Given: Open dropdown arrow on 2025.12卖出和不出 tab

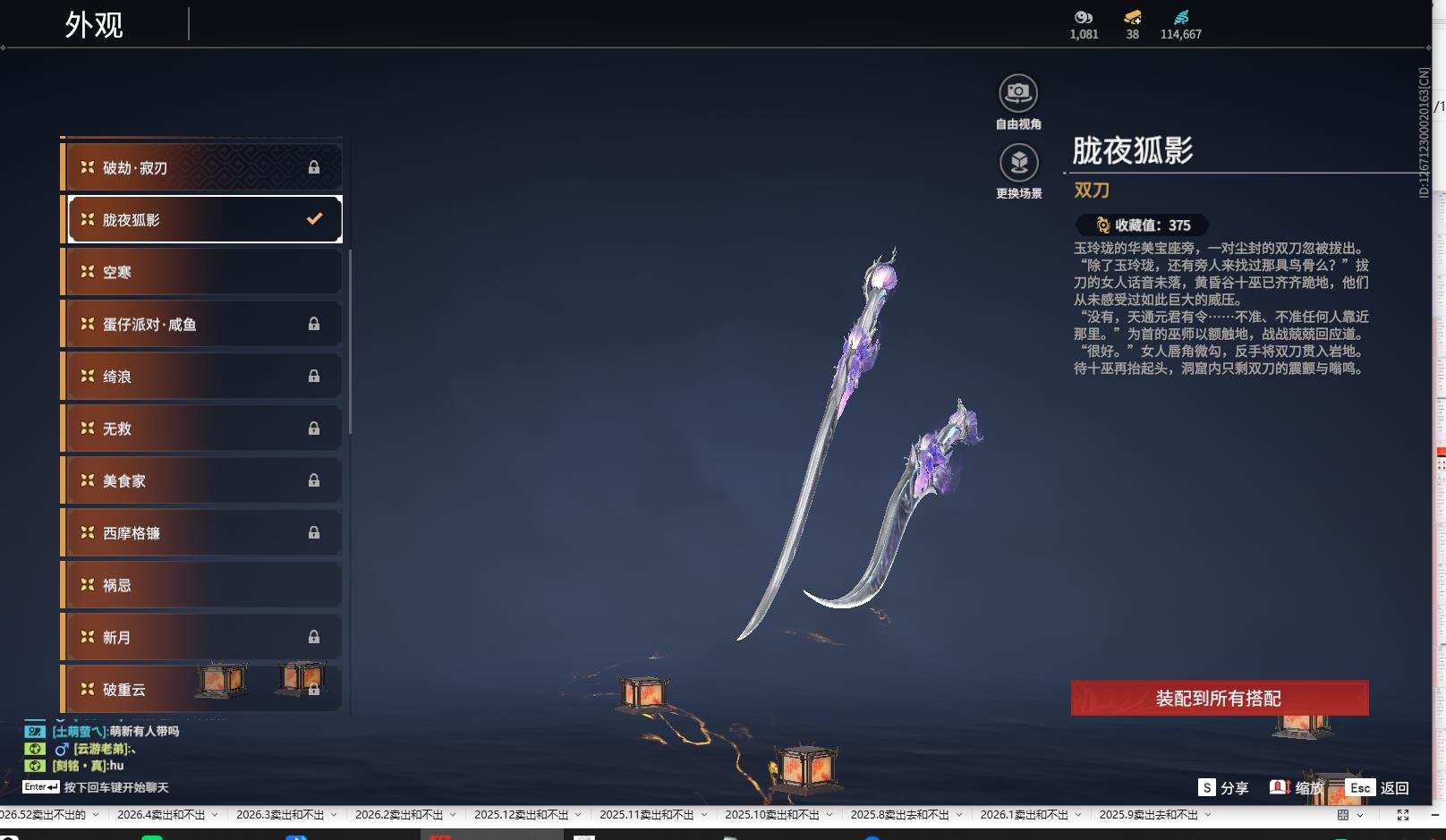Looking at the screenshot, I should 578,815.
